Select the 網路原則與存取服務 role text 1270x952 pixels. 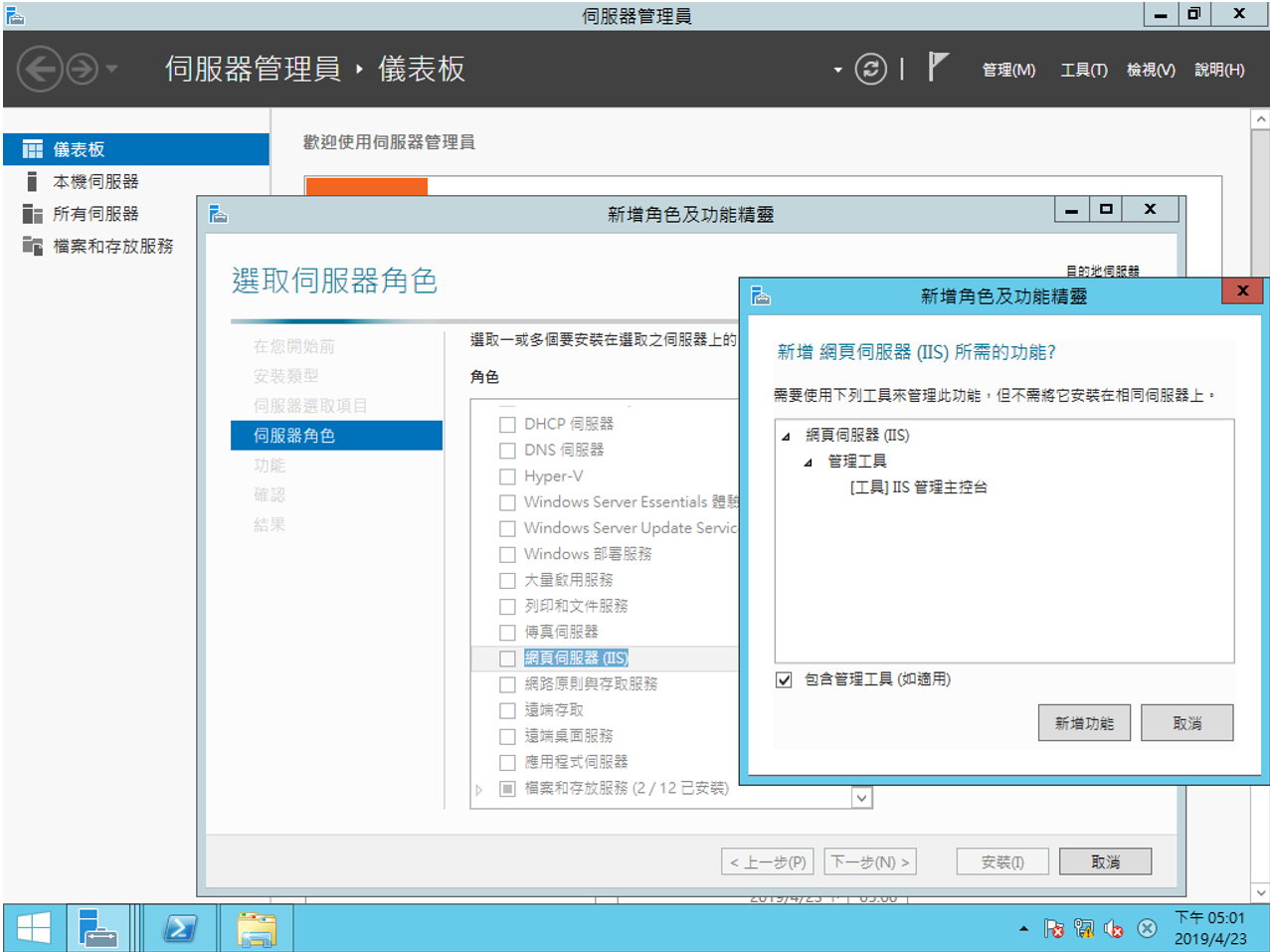[x=591, y=684]
